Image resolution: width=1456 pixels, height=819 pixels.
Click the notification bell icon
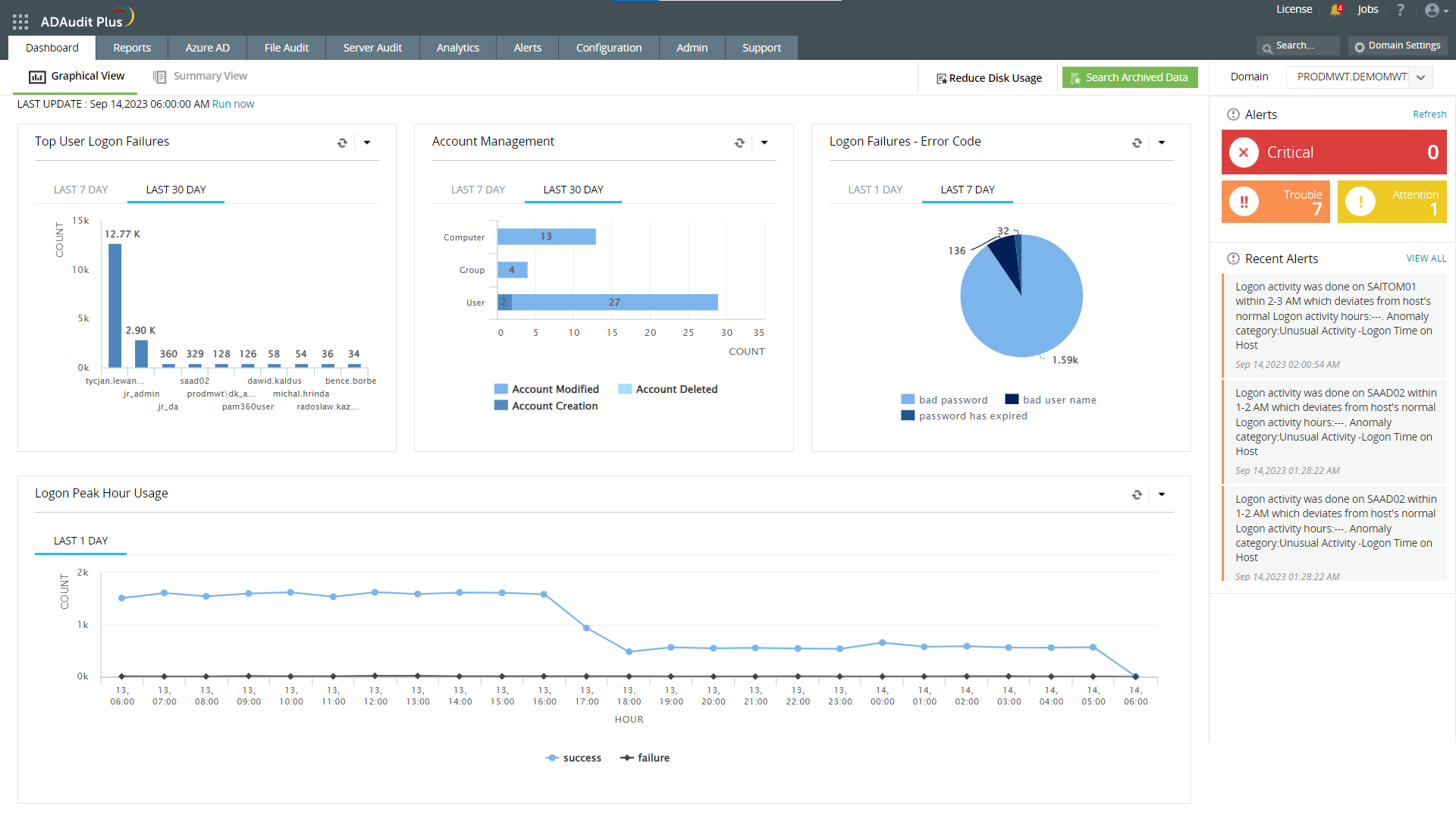[x=1335, y=10]
